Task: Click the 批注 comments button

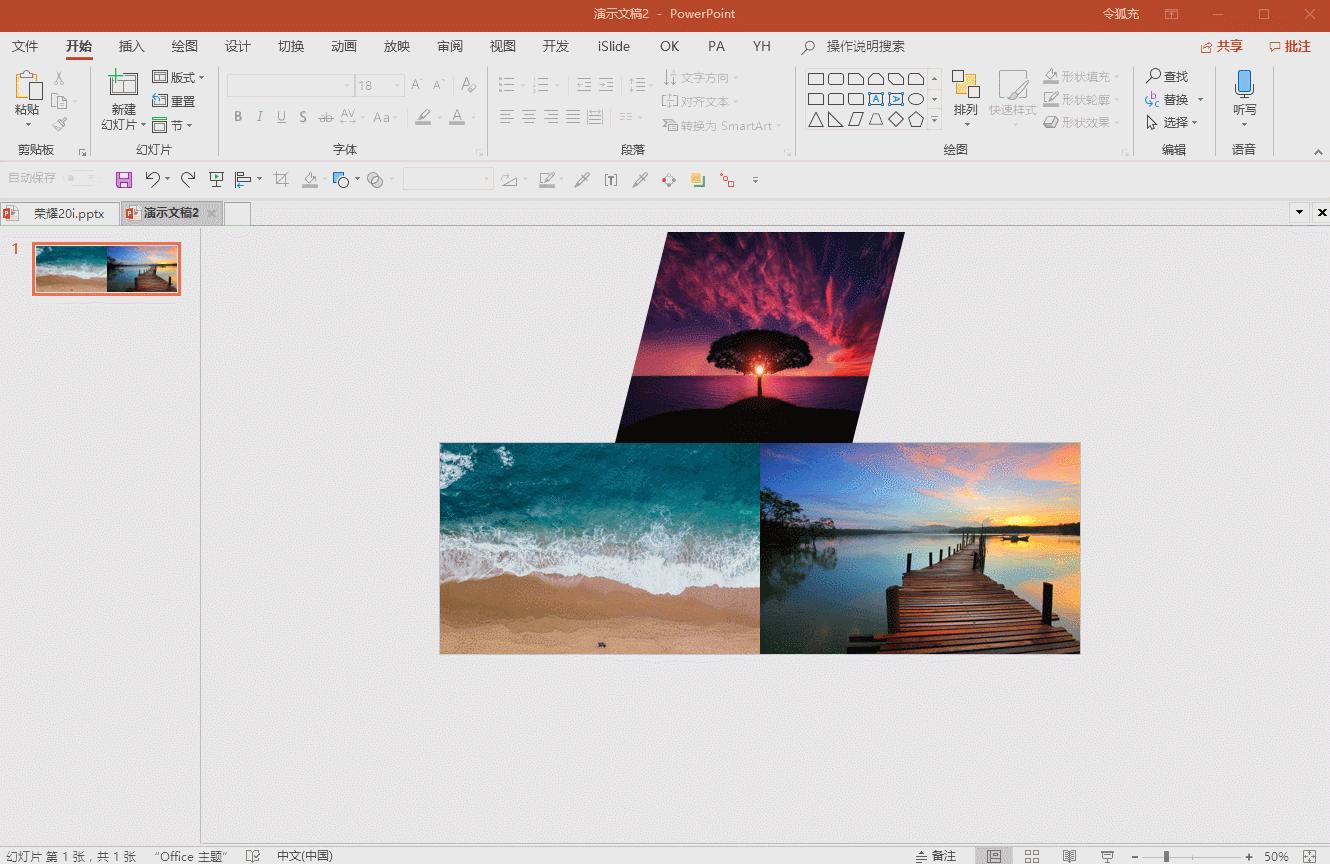Action: click(1290, 46)
